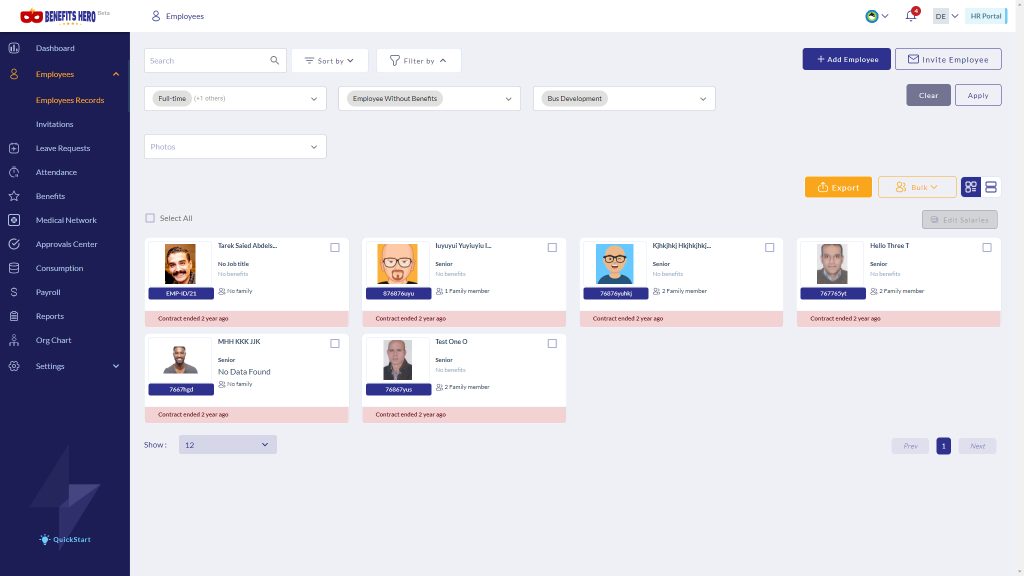Clear the applied filters
The height and width of the screenshot is (576, 1024).
coord(928,95)
